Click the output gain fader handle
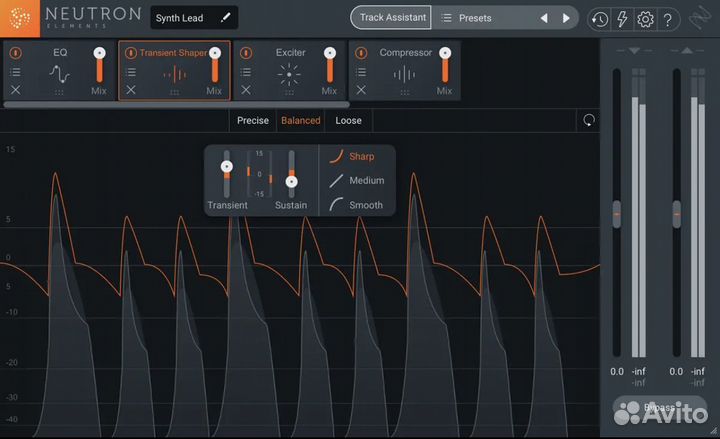Screen dimensions: 720x439 677,214
